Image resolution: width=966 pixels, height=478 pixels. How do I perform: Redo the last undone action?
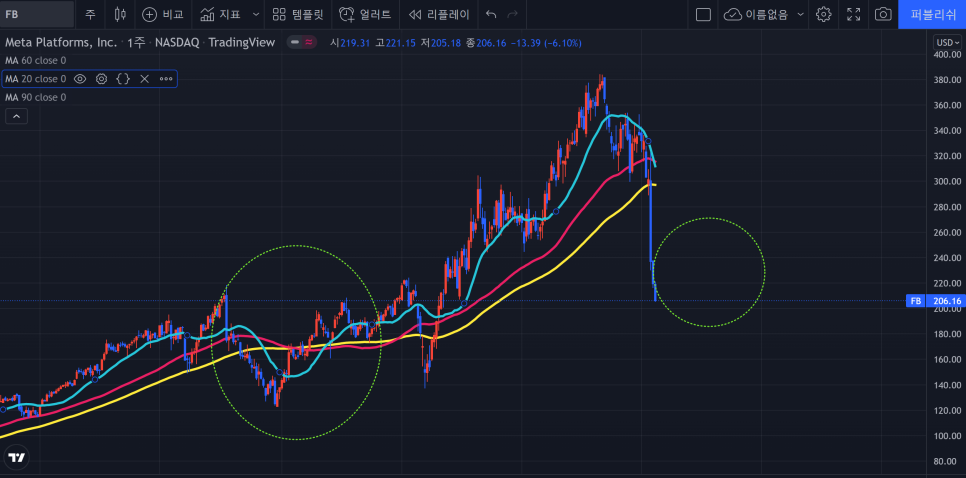tap(512, 14)
